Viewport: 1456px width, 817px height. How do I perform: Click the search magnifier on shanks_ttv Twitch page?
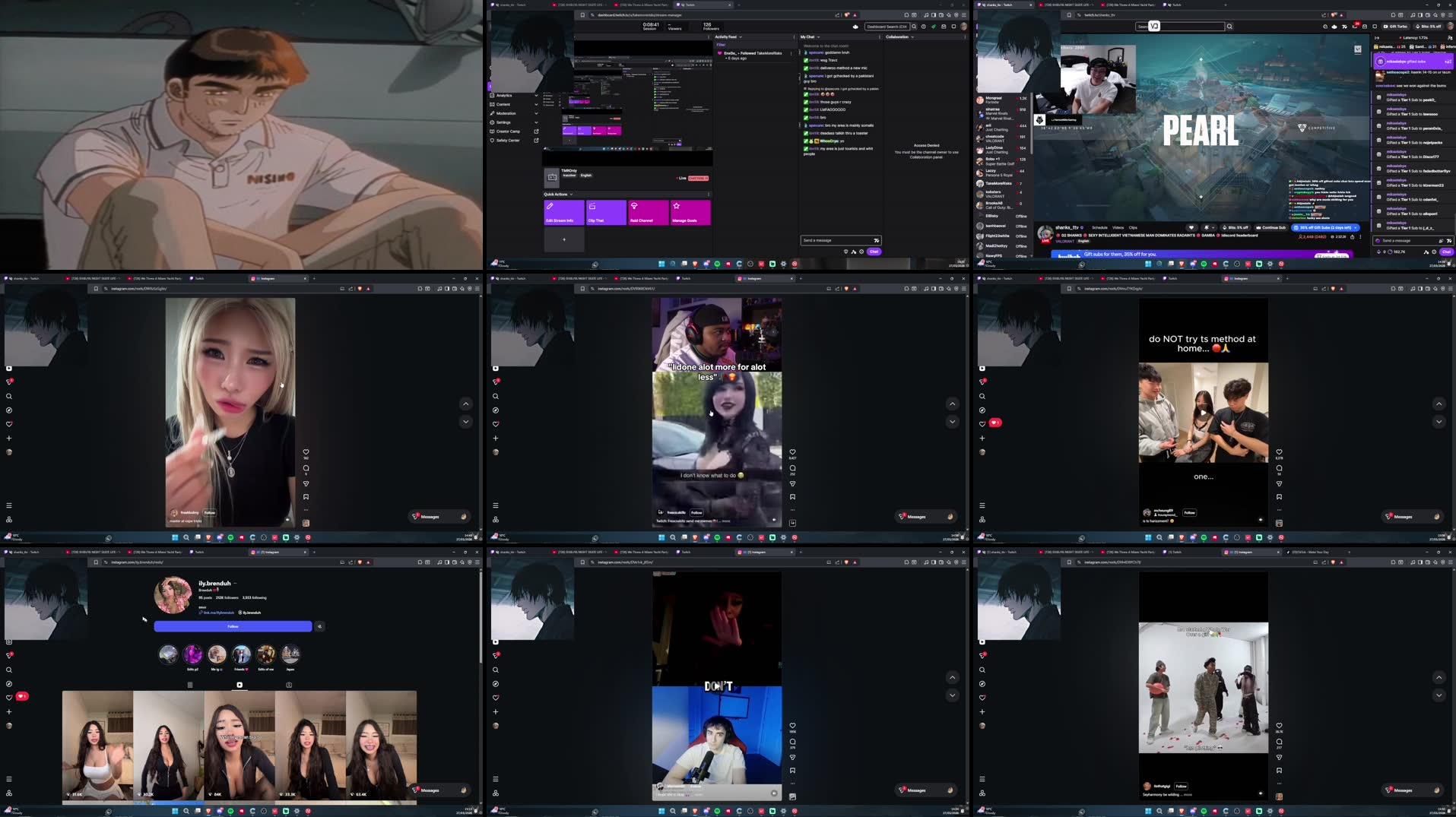[1229, 27]
